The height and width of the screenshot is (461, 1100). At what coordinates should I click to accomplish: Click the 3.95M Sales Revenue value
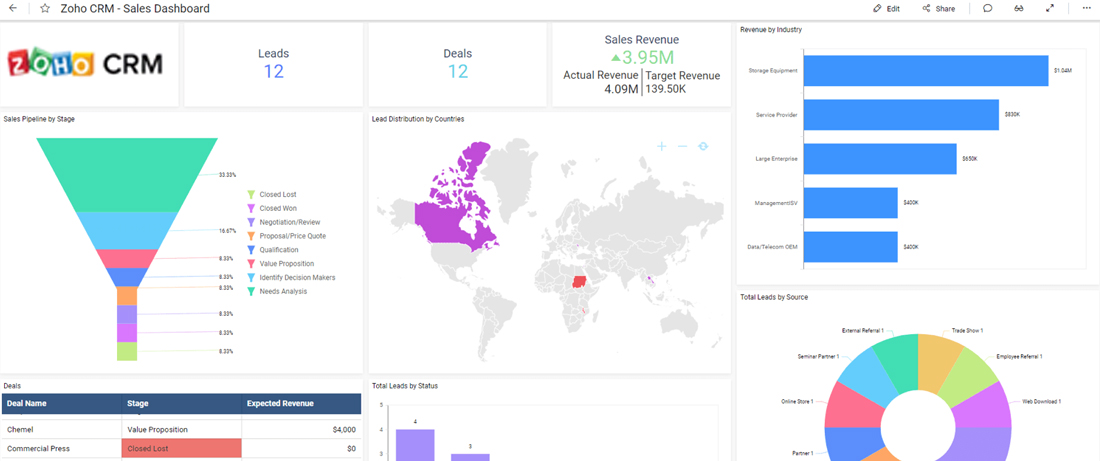[x=642, y=57]
